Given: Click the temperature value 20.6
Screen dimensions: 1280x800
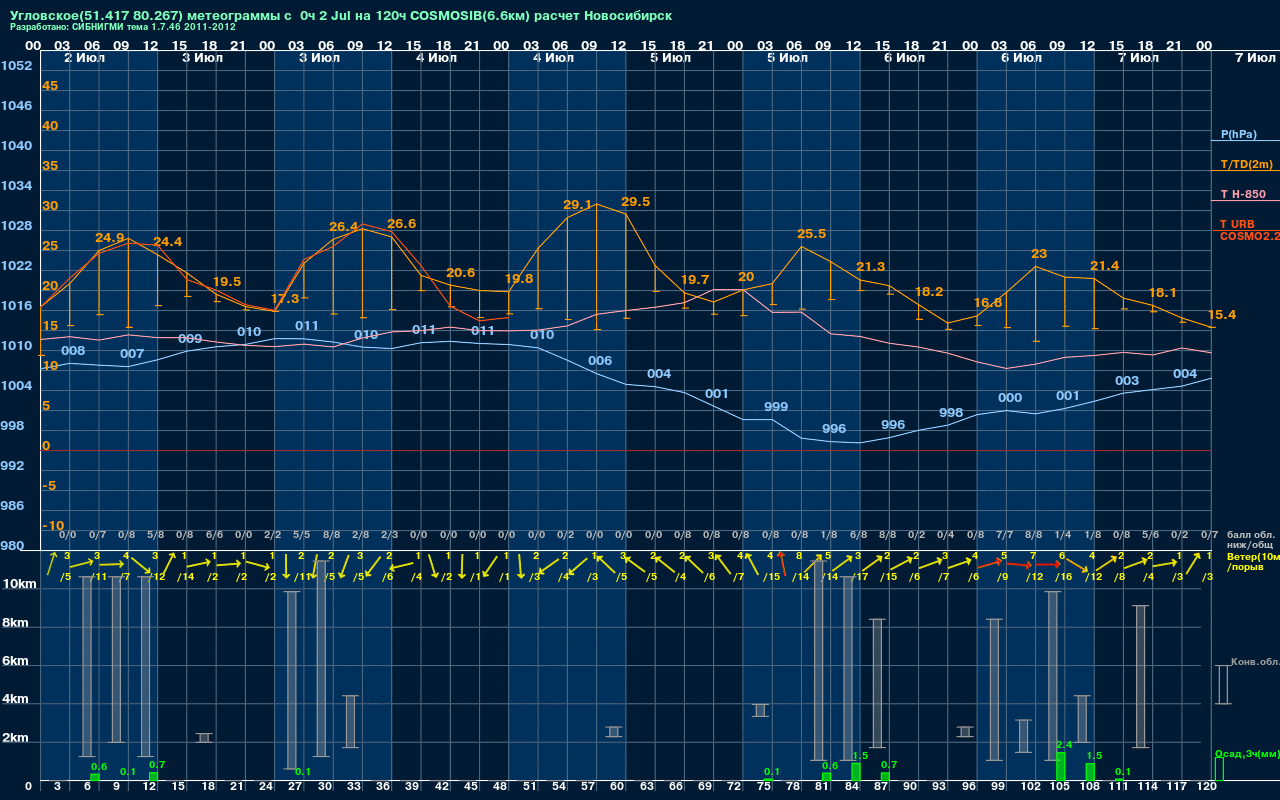Looking at the screenshot, I should point(461,273).
